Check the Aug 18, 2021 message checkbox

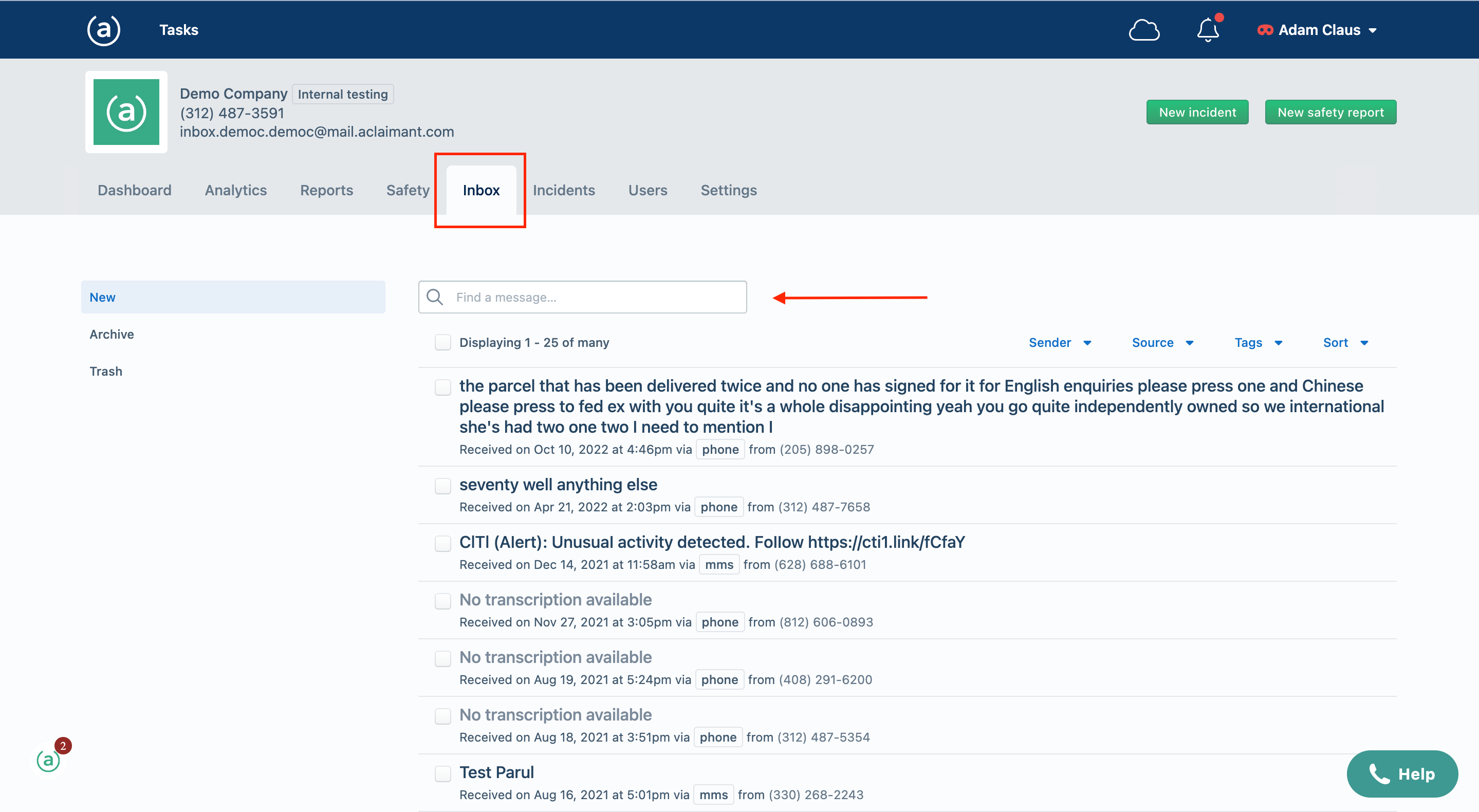pos(442,715)
